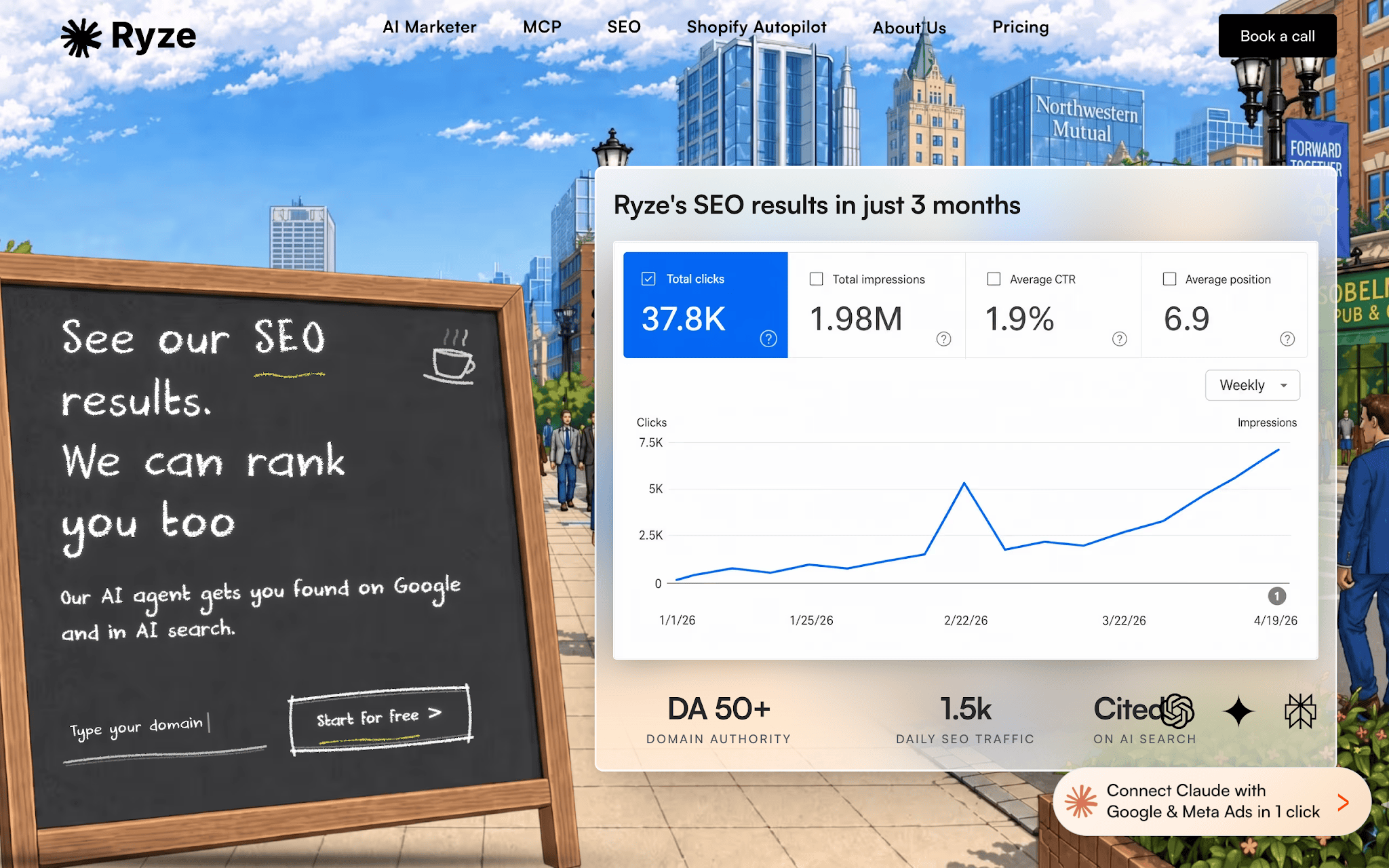
Task: Select the 37.8K total clicks value
Action: [683, 319]
